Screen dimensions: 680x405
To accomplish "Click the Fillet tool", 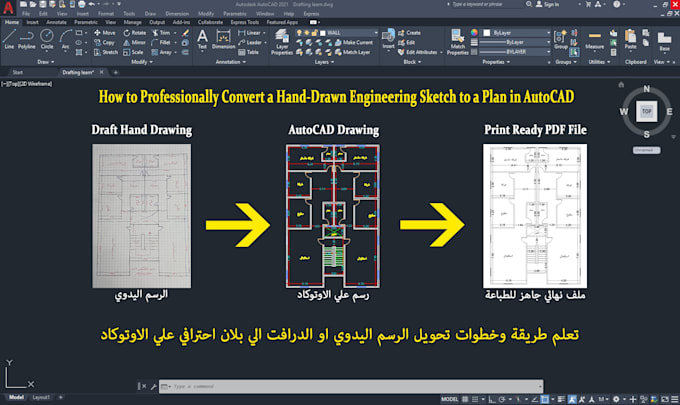I will [x=161, y=42].
